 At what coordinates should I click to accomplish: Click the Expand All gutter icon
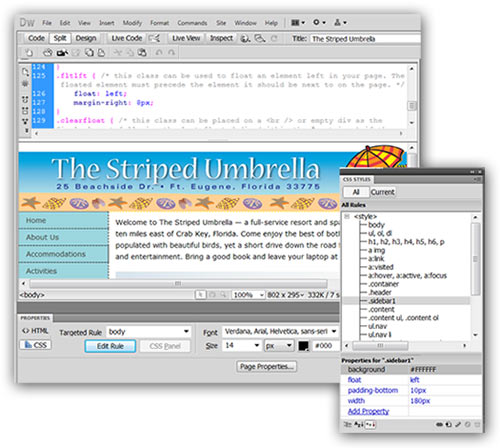click(25, 121)
